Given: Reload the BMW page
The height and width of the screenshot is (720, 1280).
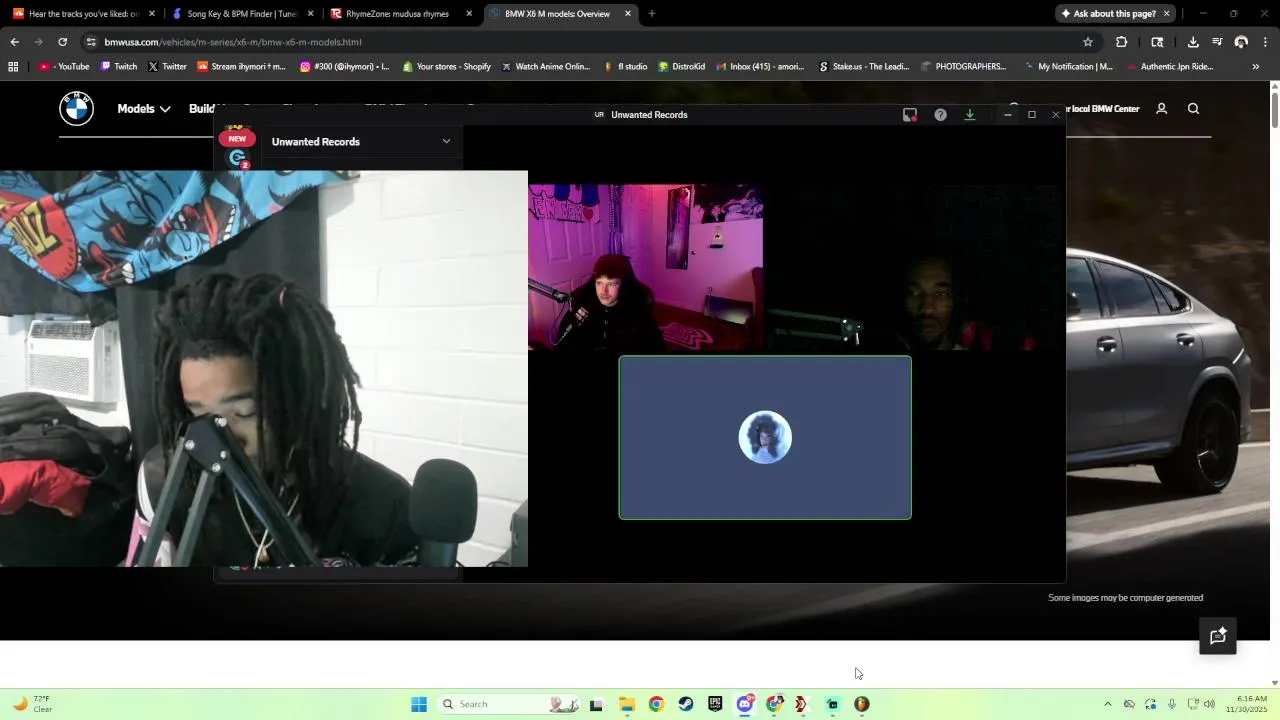Looking at the screenshot, I should 62,42.
